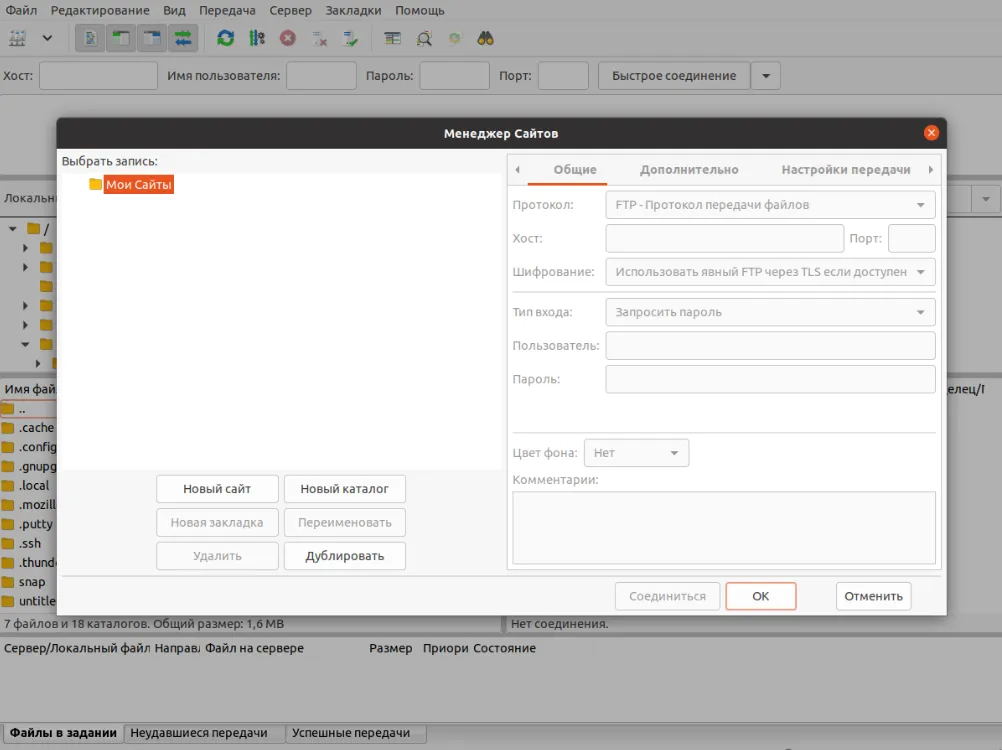Toggle local directory tree icon
The image size is (1002, 750).
point(121,38)
